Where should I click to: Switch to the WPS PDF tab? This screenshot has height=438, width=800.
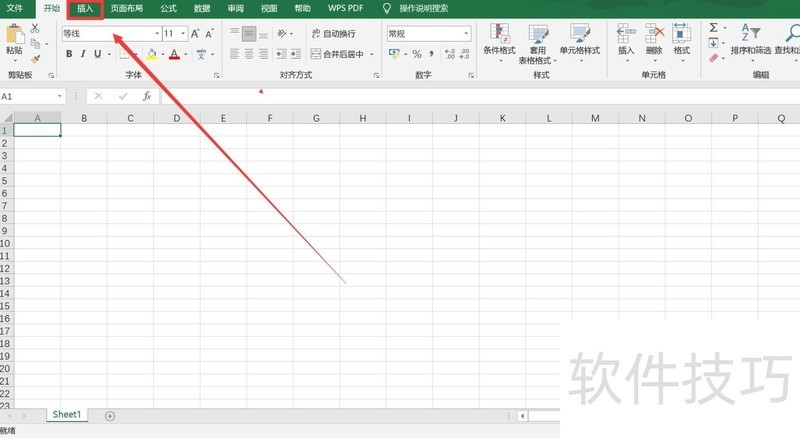click(x=345, y=8)
